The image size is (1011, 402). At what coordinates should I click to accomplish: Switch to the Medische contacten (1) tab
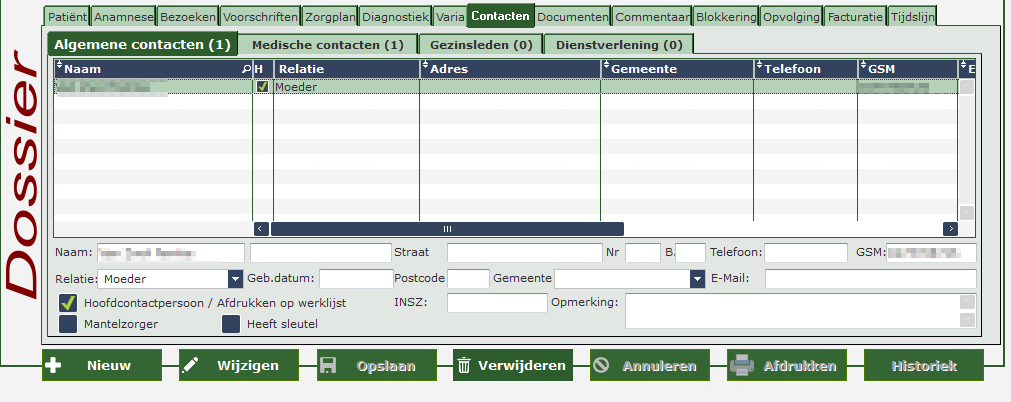coord(328,45)
